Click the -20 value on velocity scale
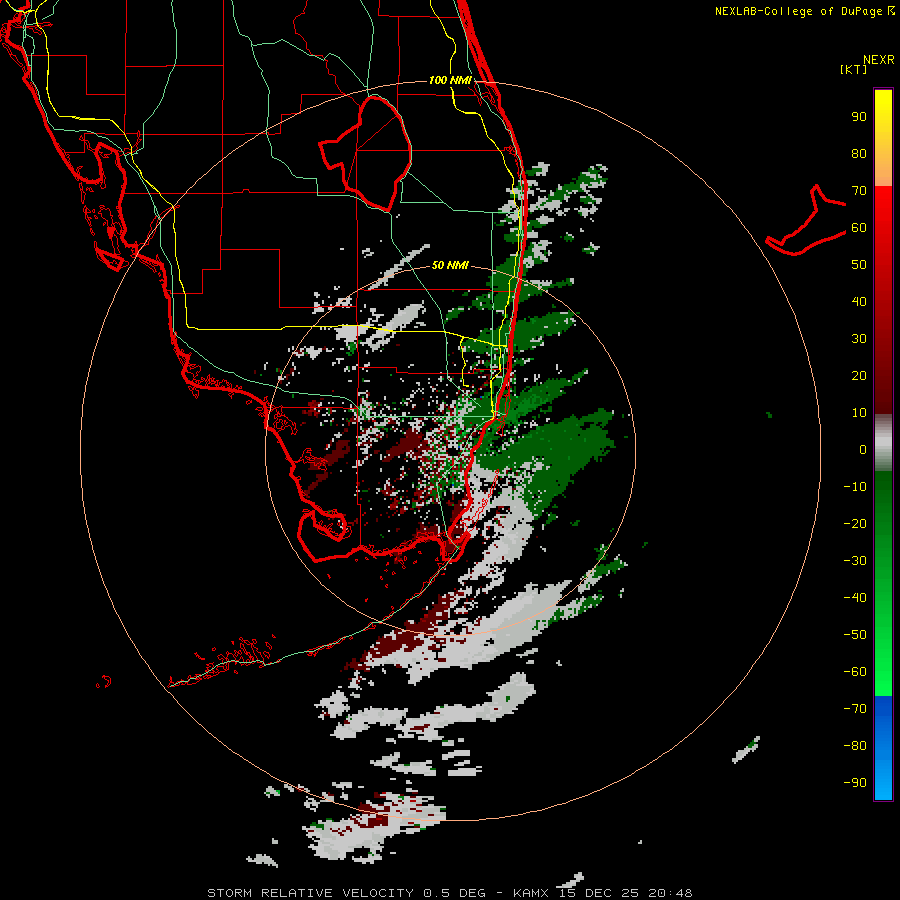This screenshot has height=900, width=900. tap(855, 524)
